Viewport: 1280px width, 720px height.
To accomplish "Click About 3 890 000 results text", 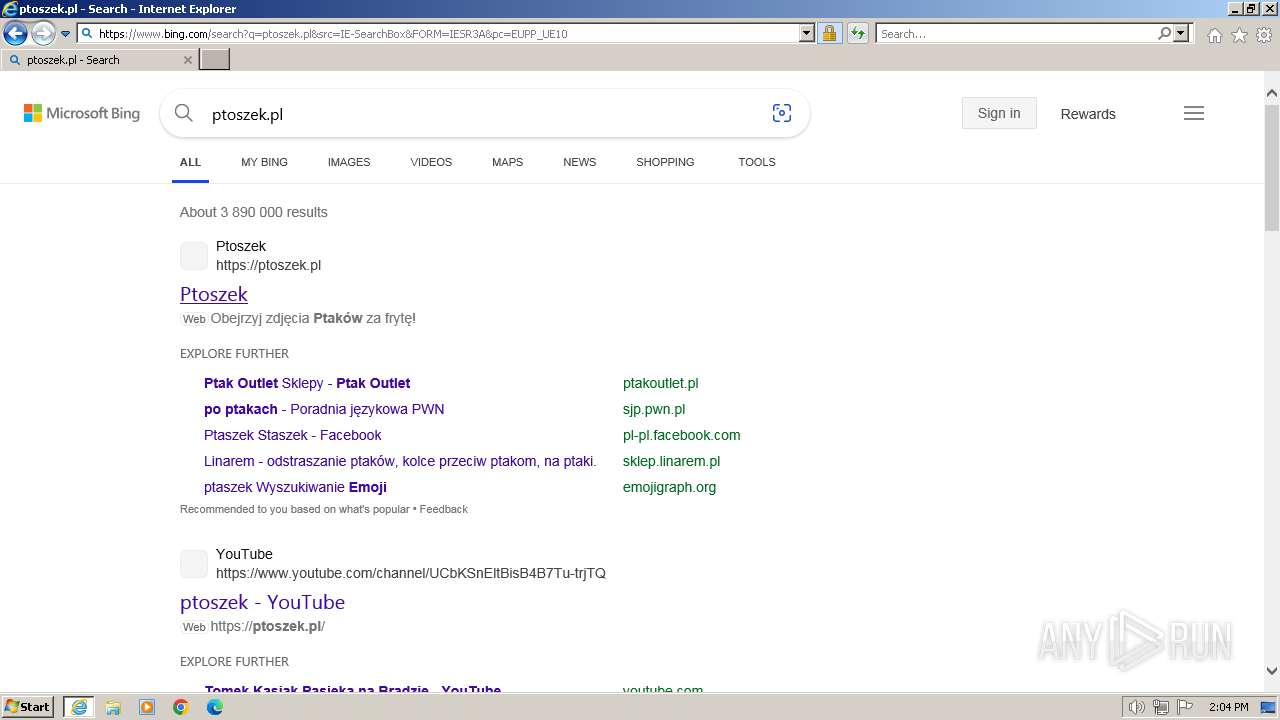I will point(254,212).
